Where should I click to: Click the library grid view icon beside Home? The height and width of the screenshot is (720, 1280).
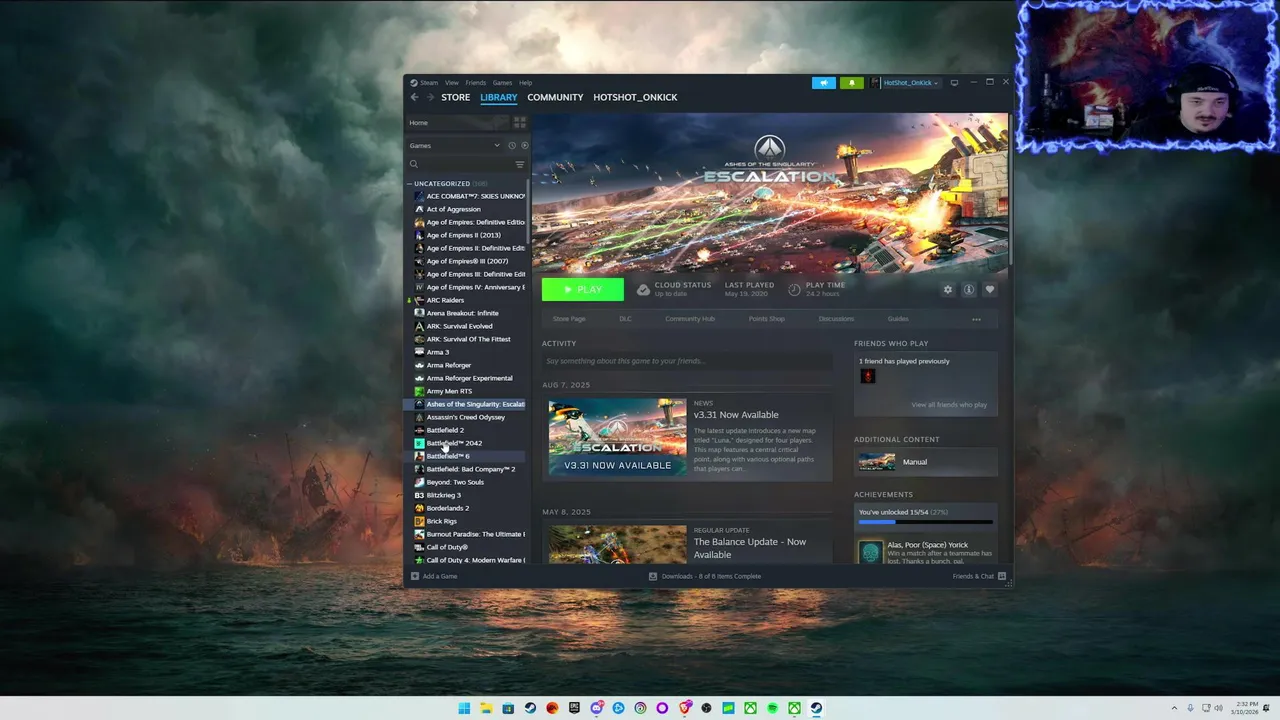[x=519, y=122]
